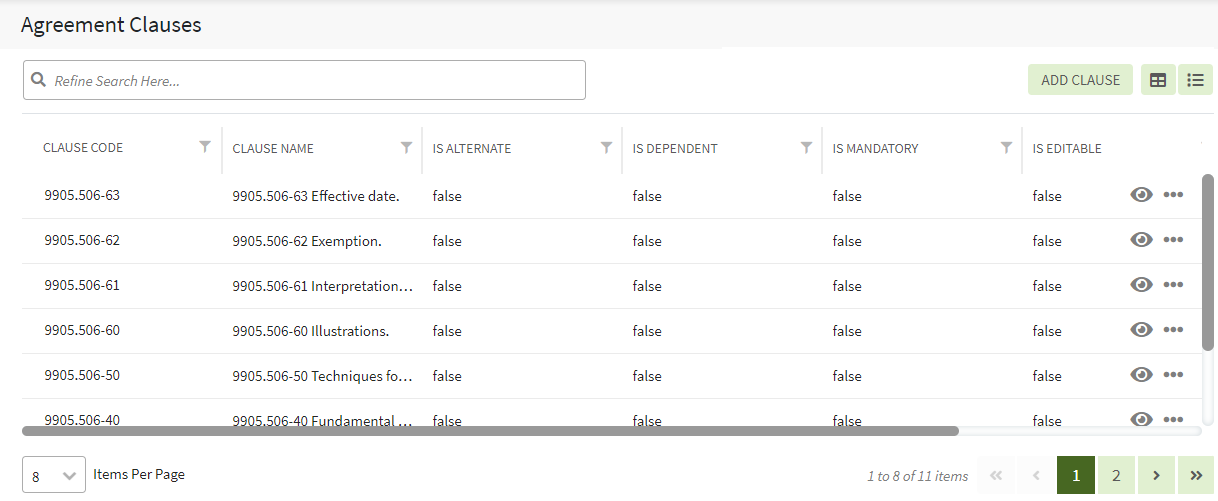Click the ADD CLAUSE button
The image size is (1218, 501).
coord(1080,80)
